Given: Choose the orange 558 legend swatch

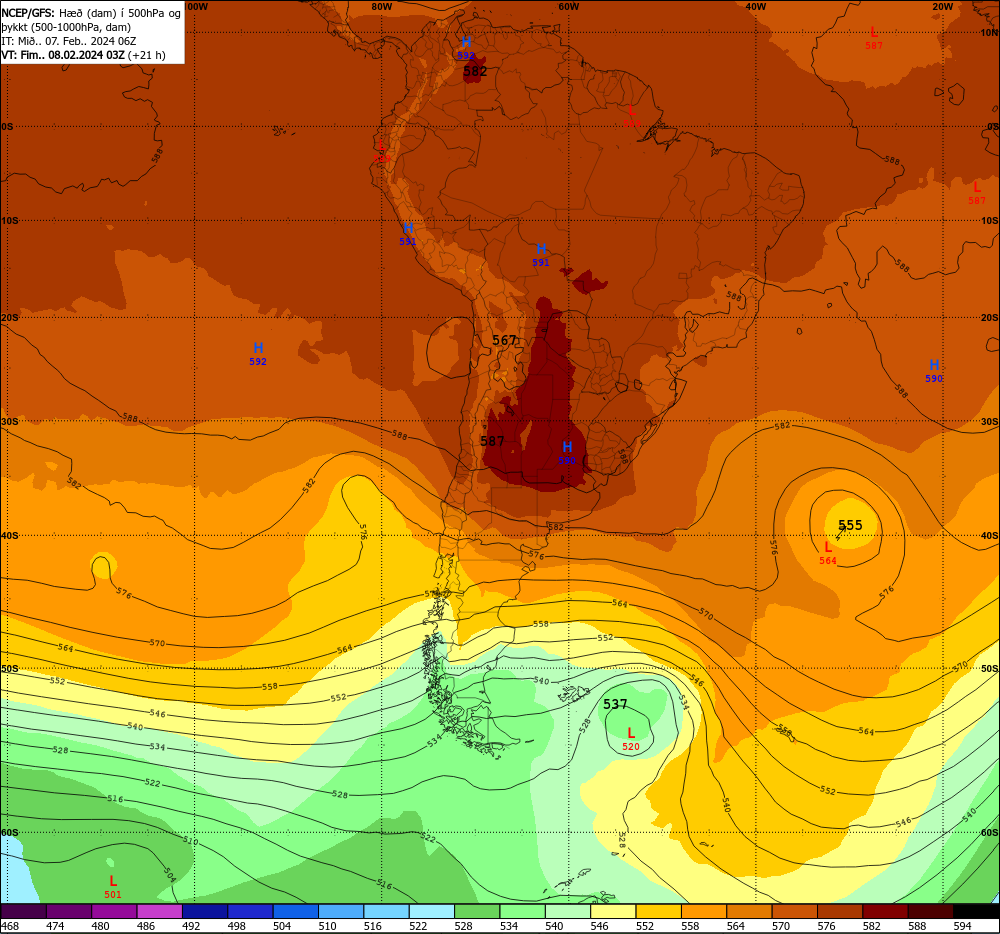Looking at the screenshot, I should point(703,911).
